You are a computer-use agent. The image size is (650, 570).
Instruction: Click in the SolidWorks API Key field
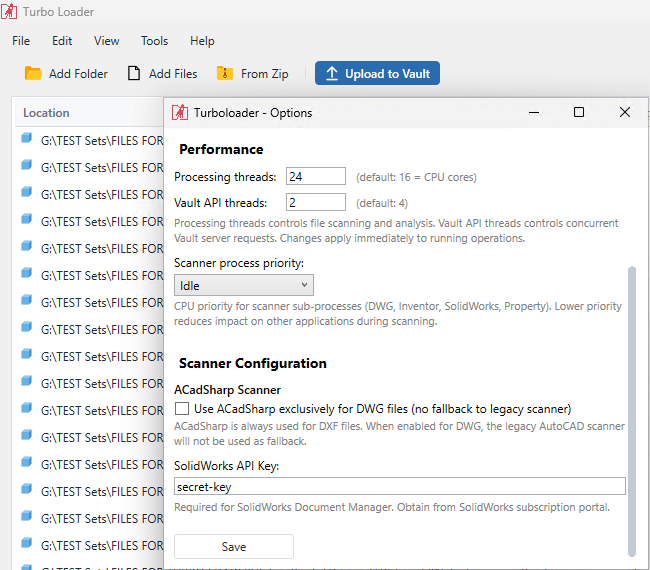pos(400,486)
